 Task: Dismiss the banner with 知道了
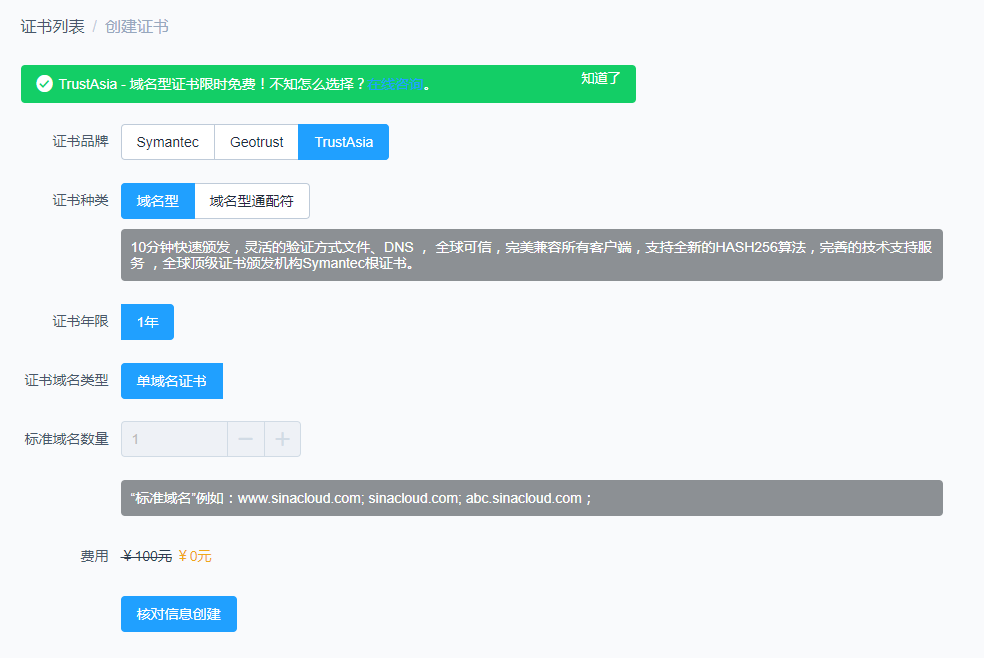click(x=601, y=78)
